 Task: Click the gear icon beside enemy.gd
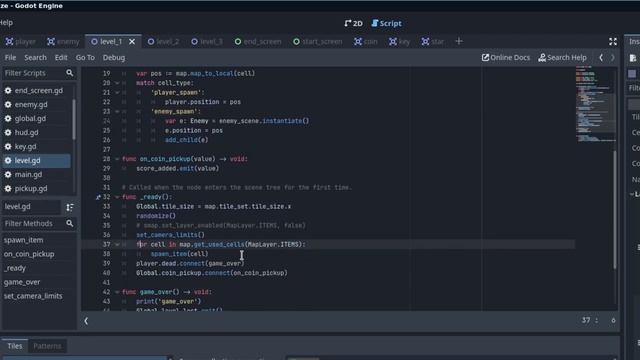click(8, 104)
